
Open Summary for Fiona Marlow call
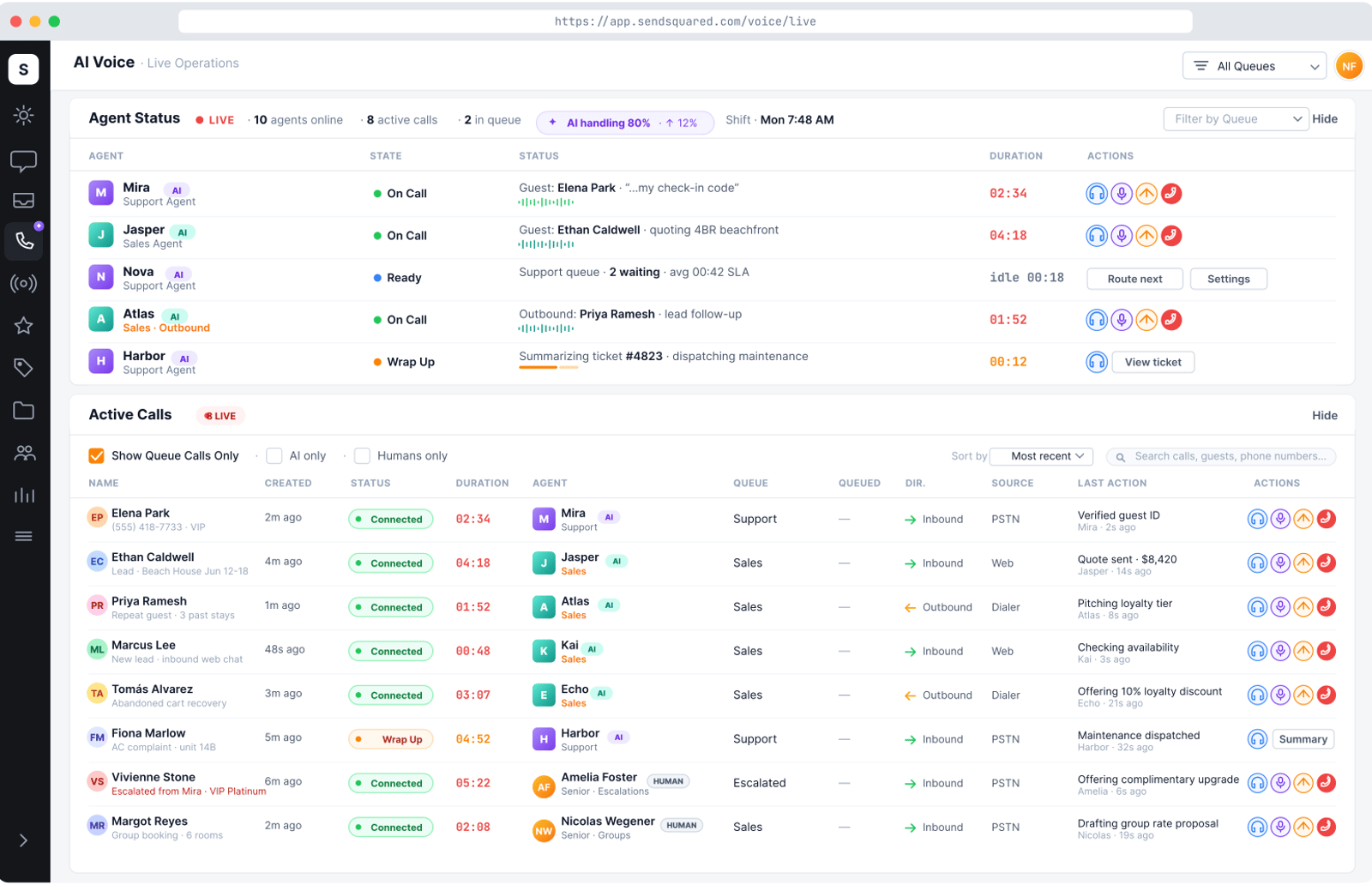[x=1303, y=739]
